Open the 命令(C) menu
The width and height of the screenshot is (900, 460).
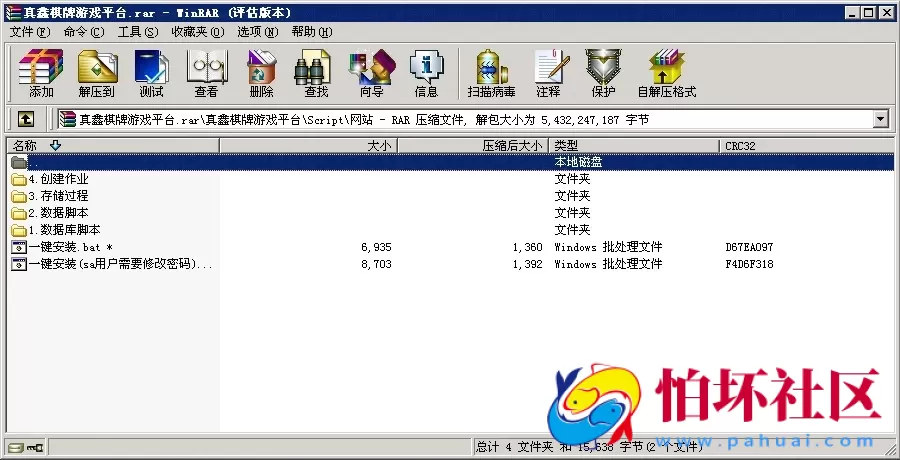(x=84, y=32)
